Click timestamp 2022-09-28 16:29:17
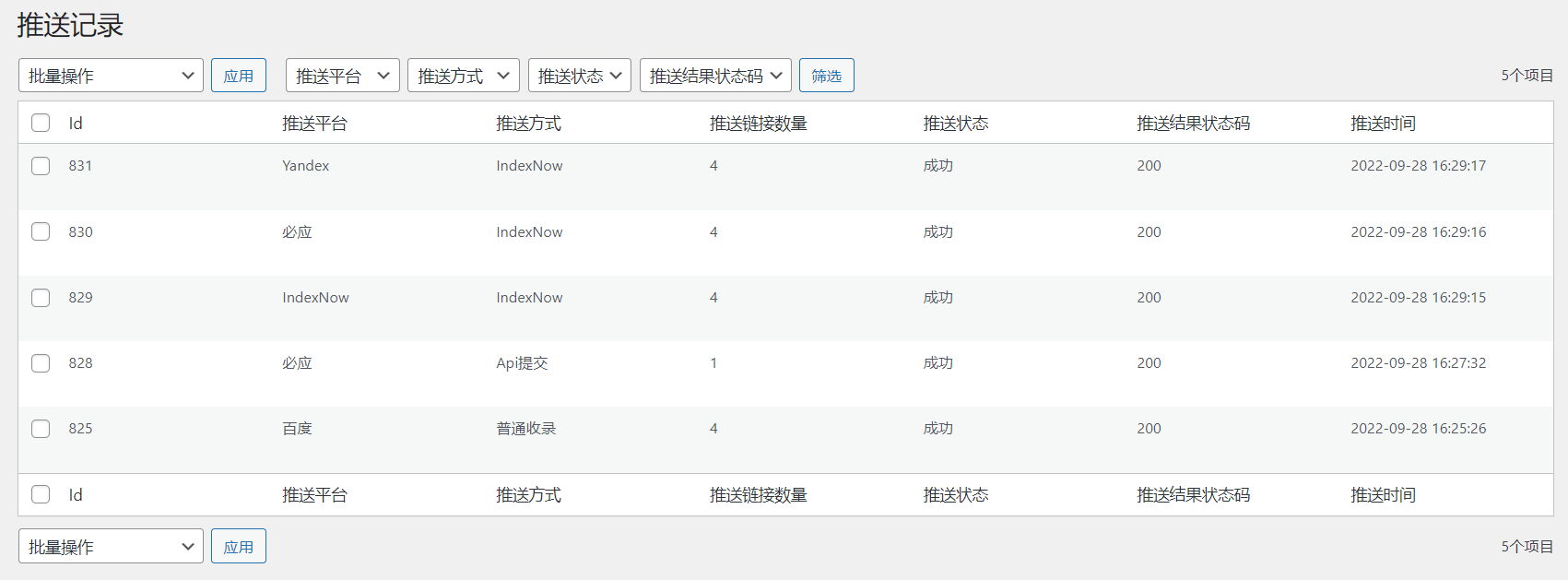 [x=1419, y=166]
